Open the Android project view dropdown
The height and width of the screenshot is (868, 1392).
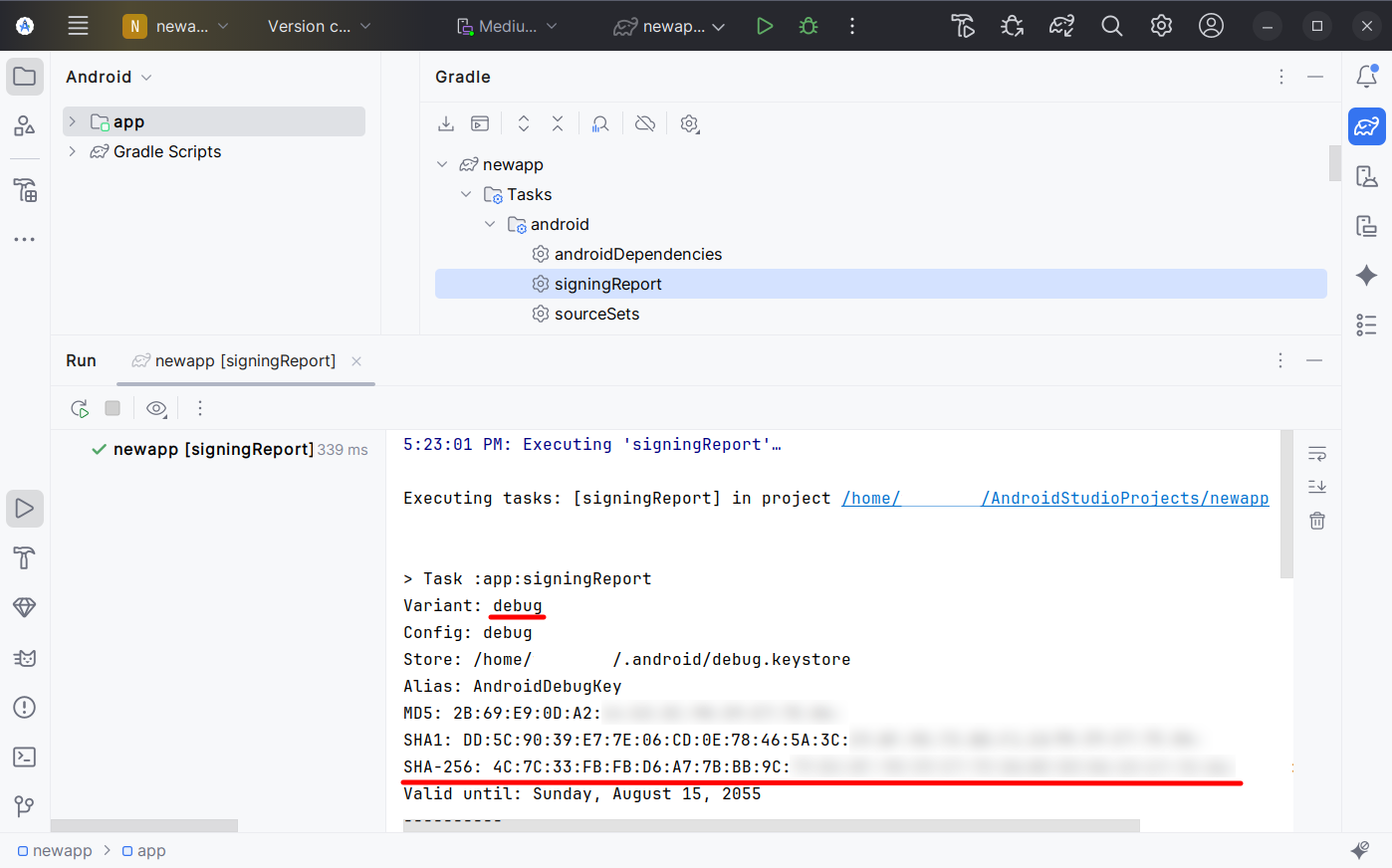coord(109,77)
